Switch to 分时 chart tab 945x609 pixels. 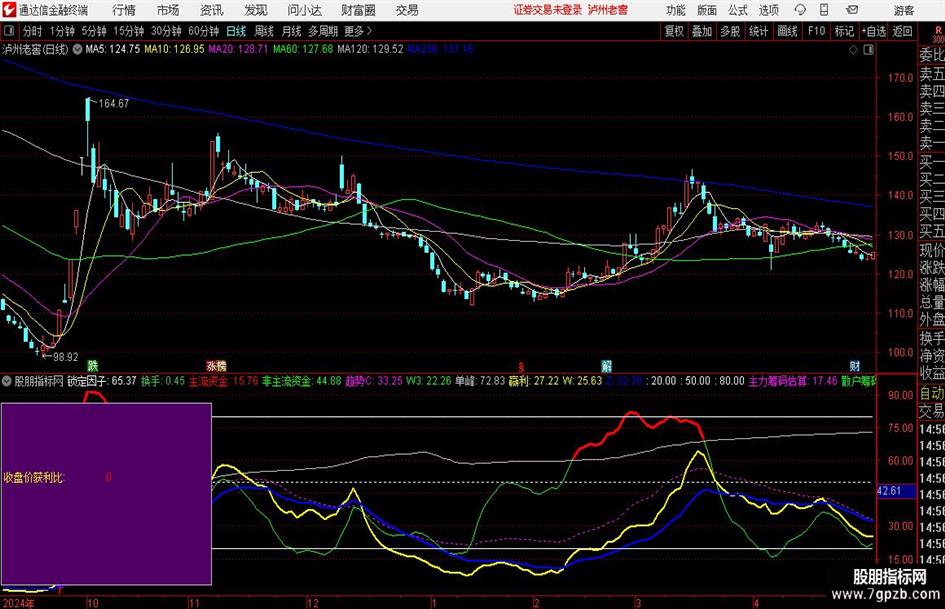pos(33,31)
